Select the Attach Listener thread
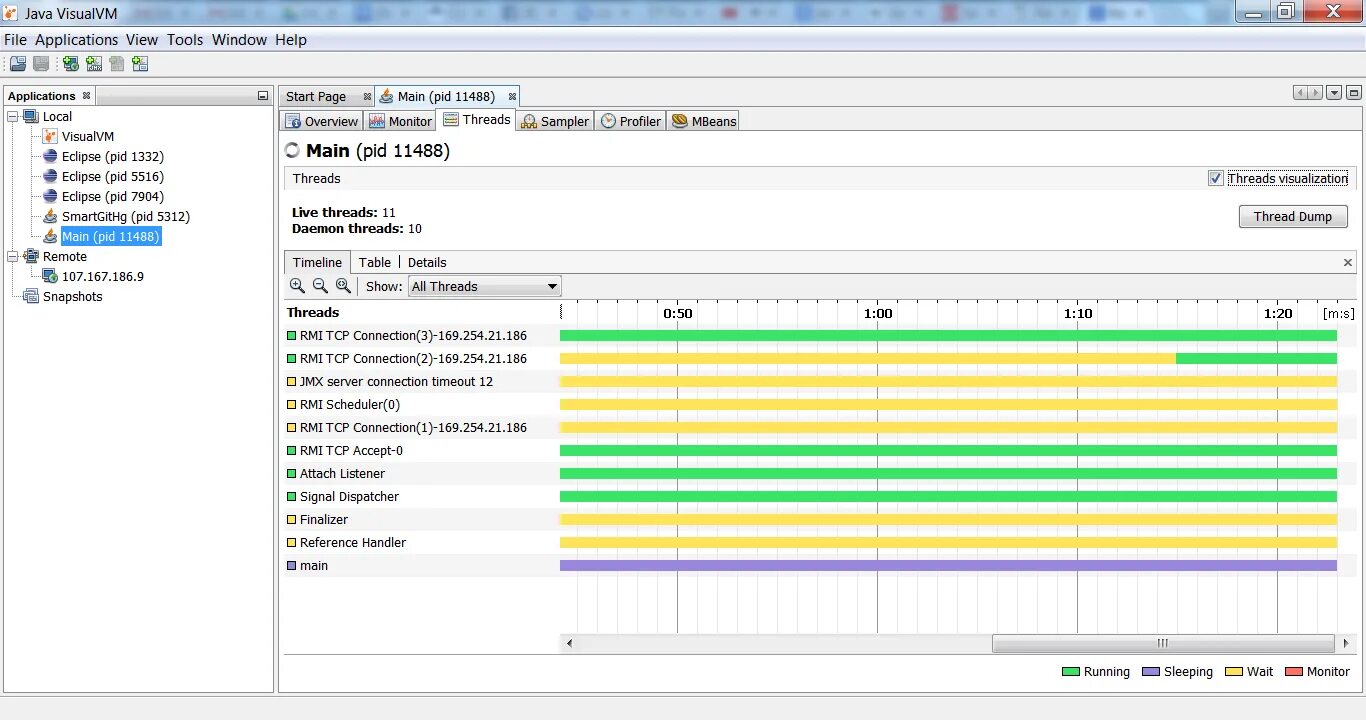 tap(820, 473)
